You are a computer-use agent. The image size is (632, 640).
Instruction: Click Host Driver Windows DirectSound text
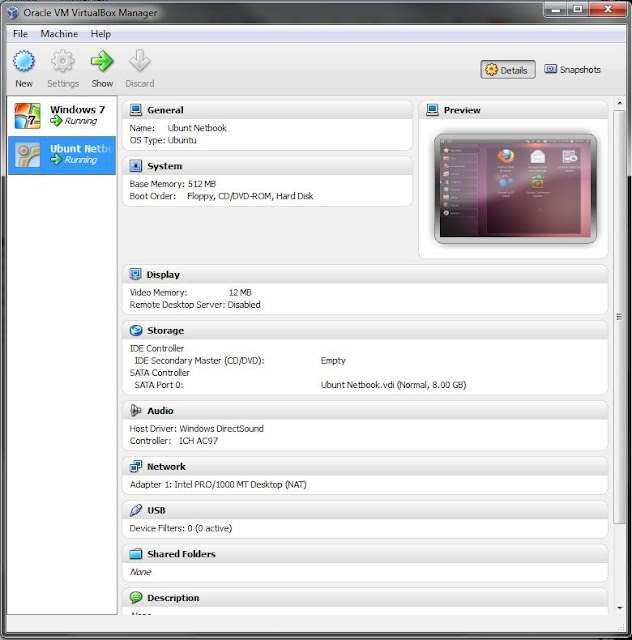196,428
